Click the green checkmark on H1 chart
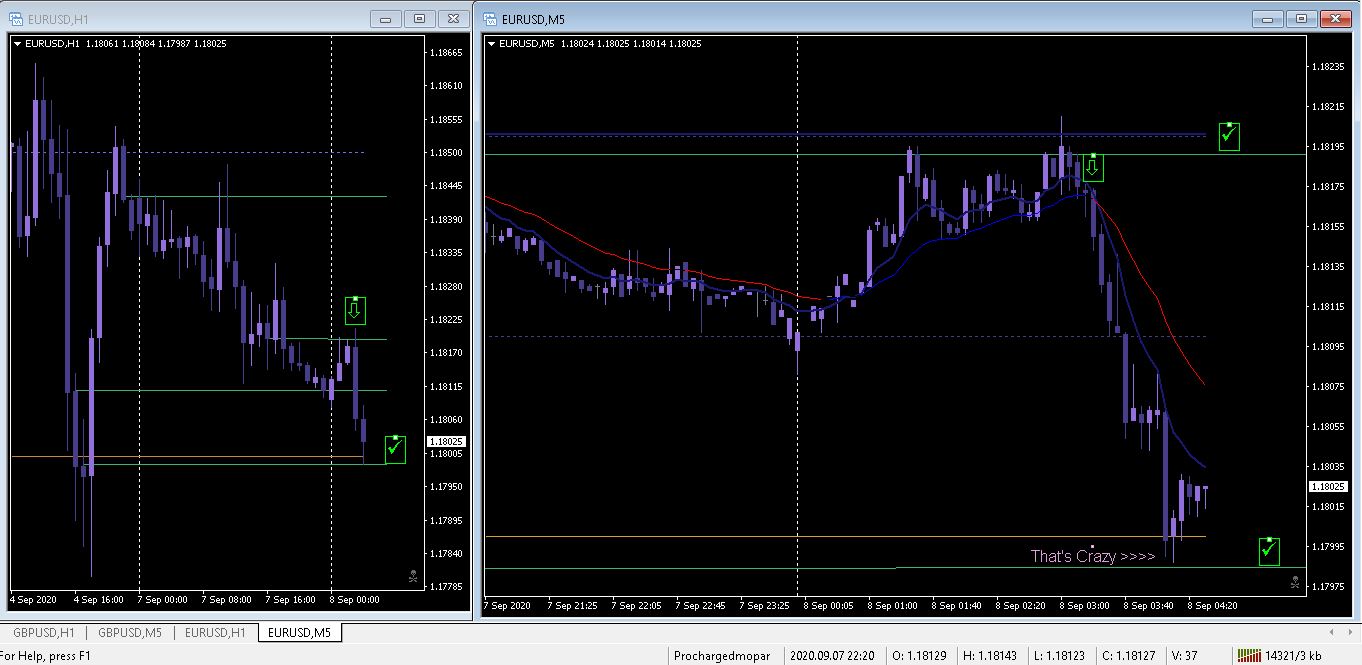Image resolution: width=1362 pixels, height=665 pixels. tap(395, 449)
